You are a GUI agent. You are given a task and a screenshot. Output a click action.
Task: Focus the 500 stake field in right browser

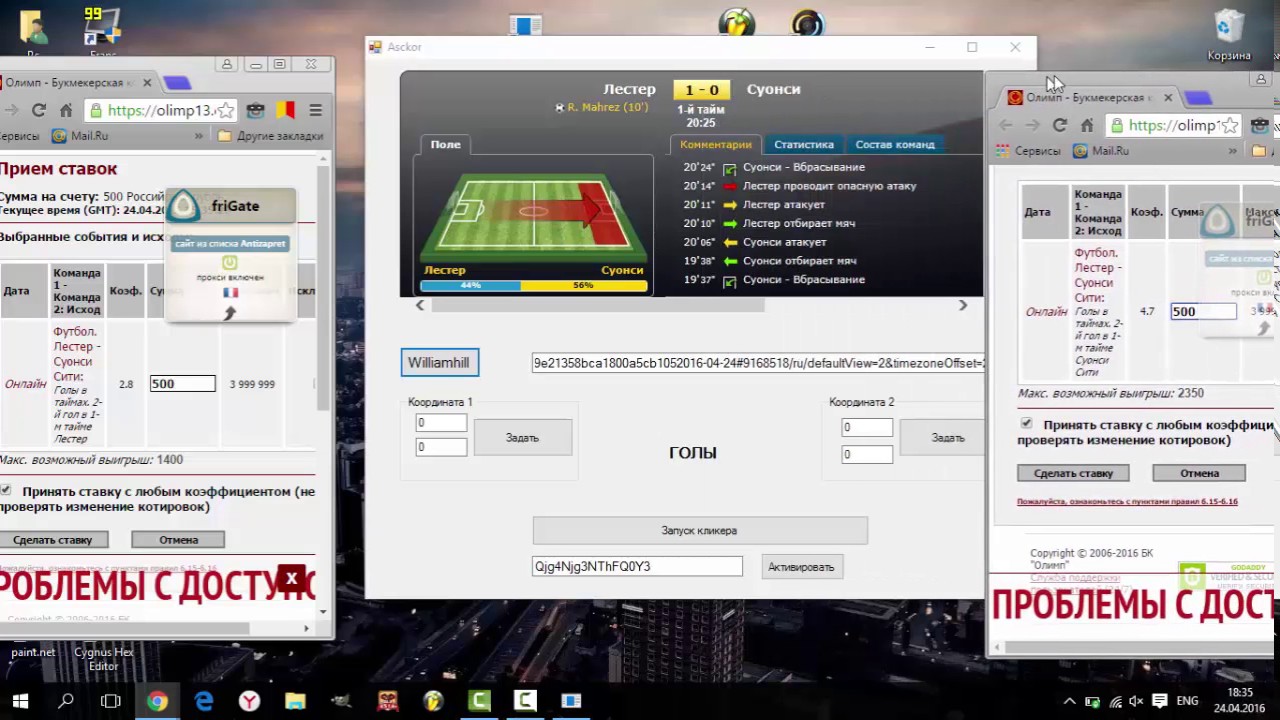coord(1204,311)
